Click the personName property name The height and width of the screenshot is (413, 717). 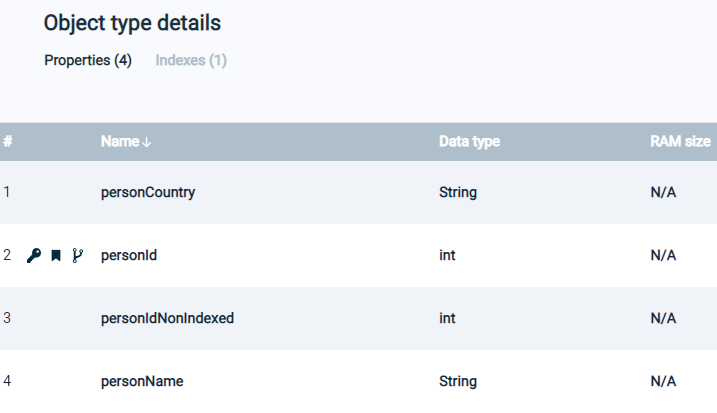tap(142, 381)
